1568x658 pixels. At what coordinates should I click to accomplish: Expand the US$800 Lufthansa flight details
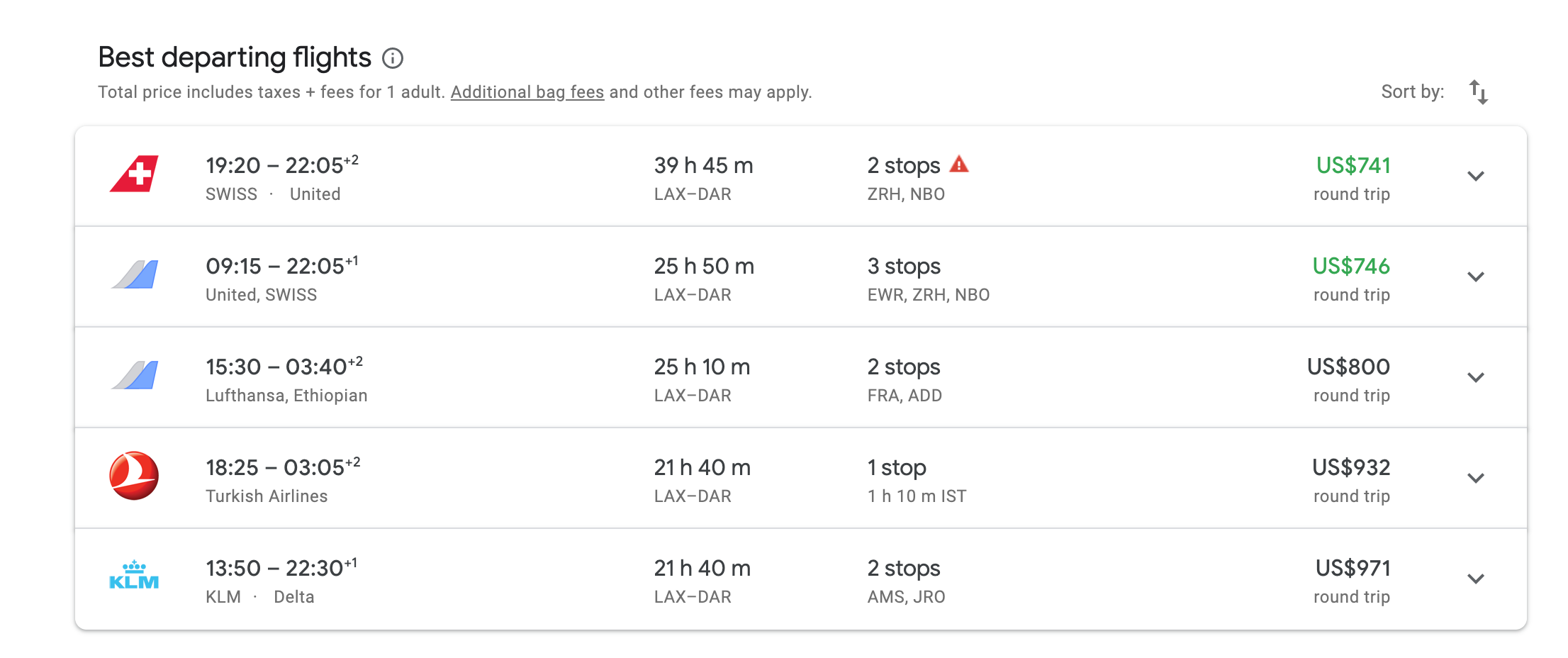1475,377
